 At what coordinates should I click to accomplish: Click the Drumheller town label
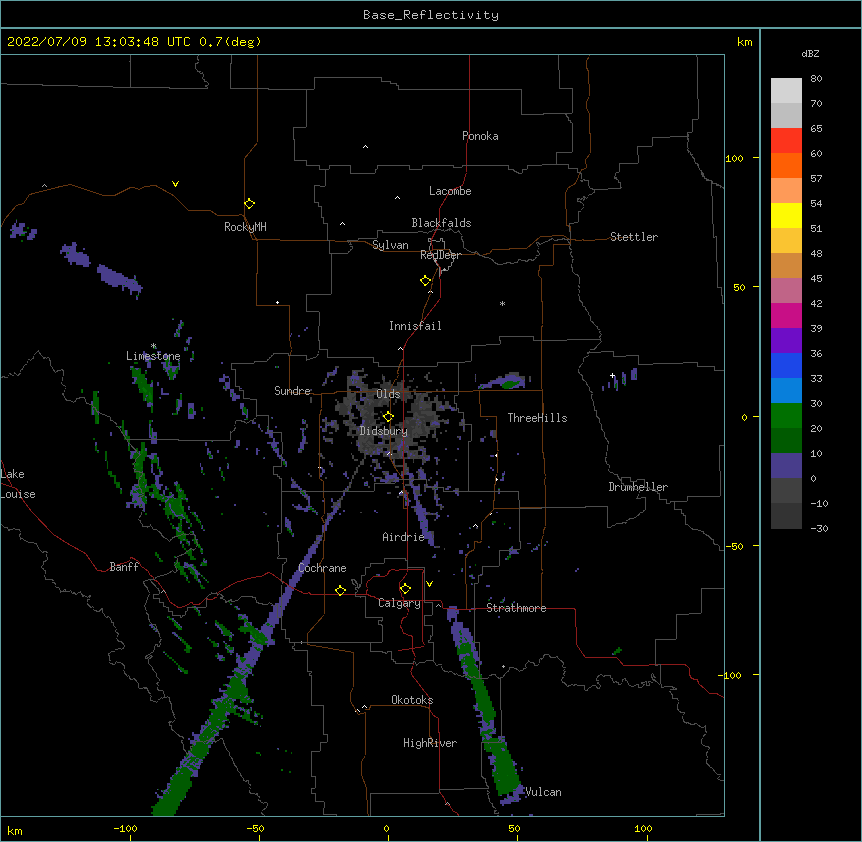[638, 487]
